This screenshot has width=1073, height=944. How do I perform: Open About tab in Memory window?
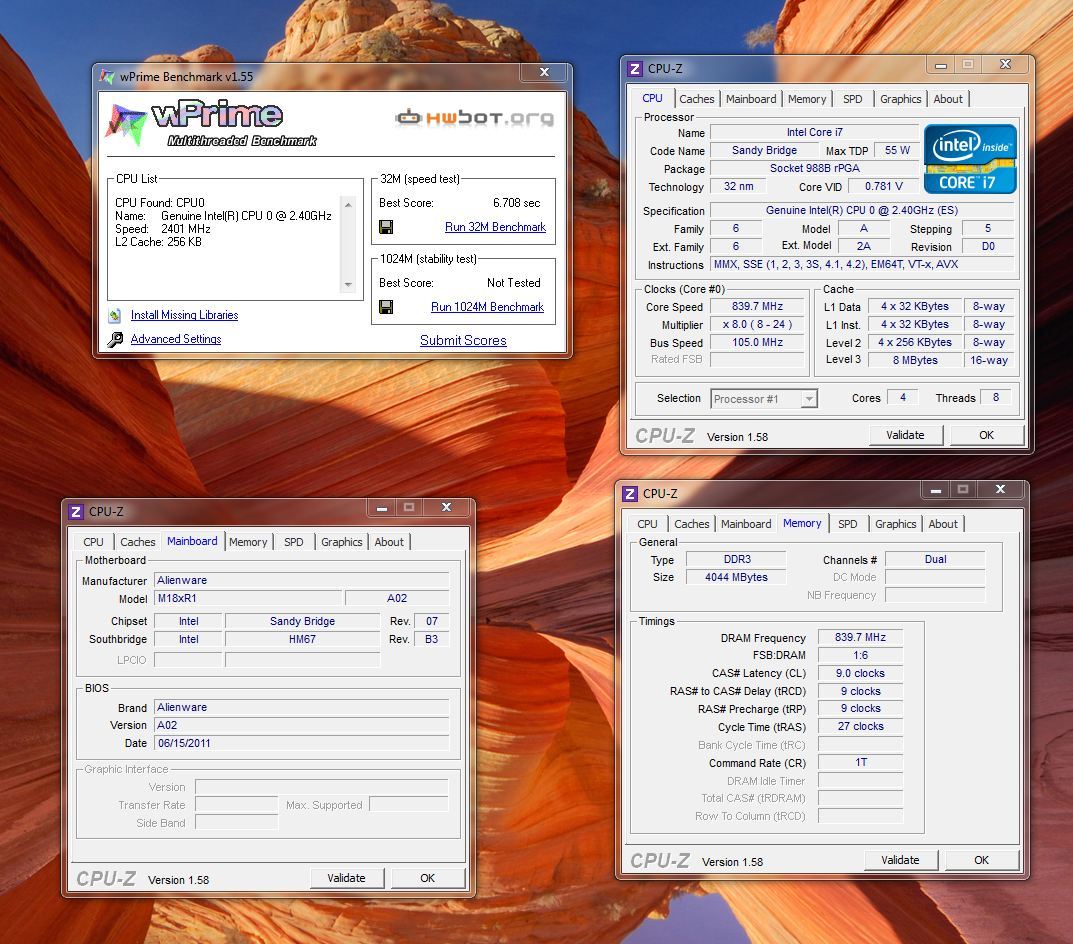pyautogui.click(x=943, y=524)
